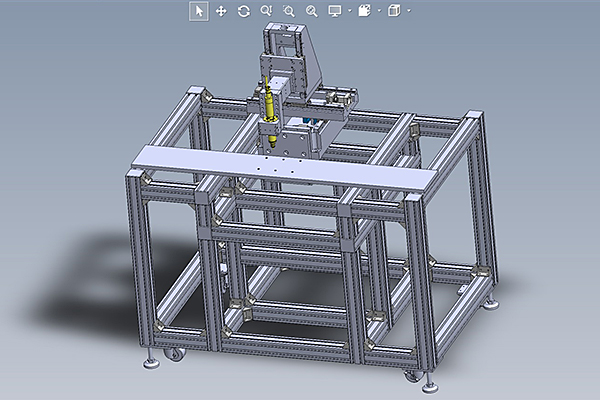Click the clapperboard animation icon
This screenshot has width=600, height=400.
364,11
